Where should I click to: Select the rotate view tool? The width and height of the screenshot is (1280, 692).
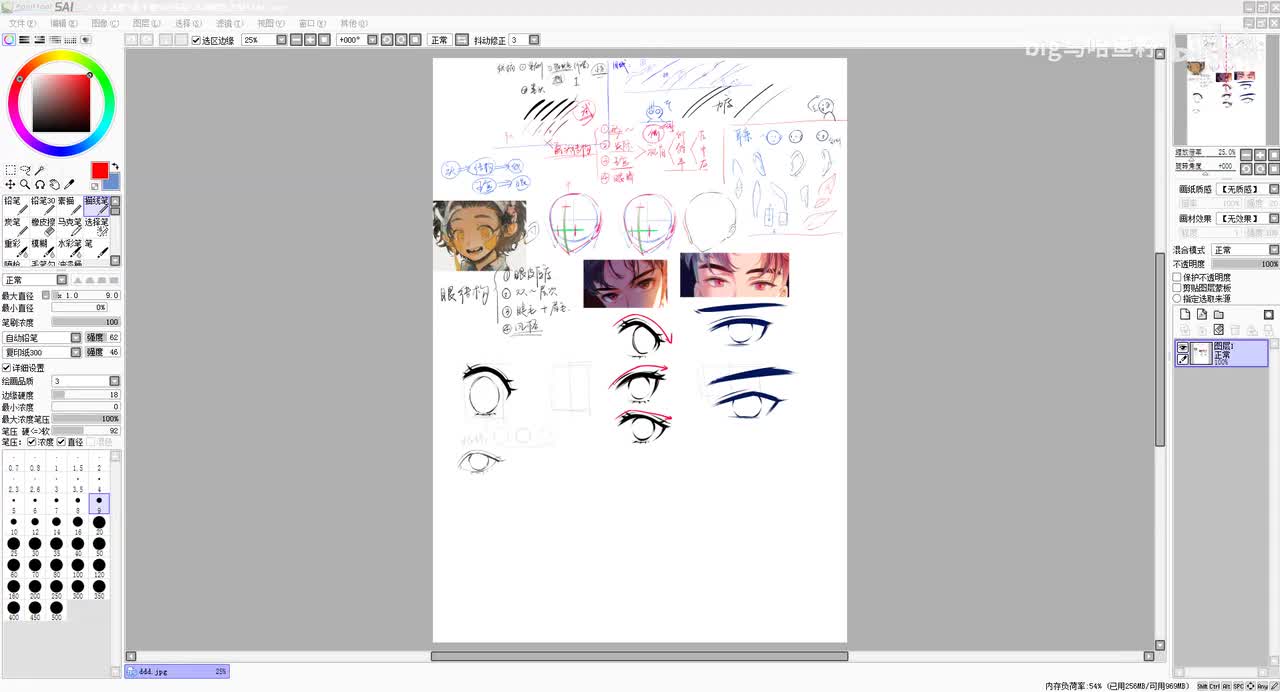[x=40, y=184]
